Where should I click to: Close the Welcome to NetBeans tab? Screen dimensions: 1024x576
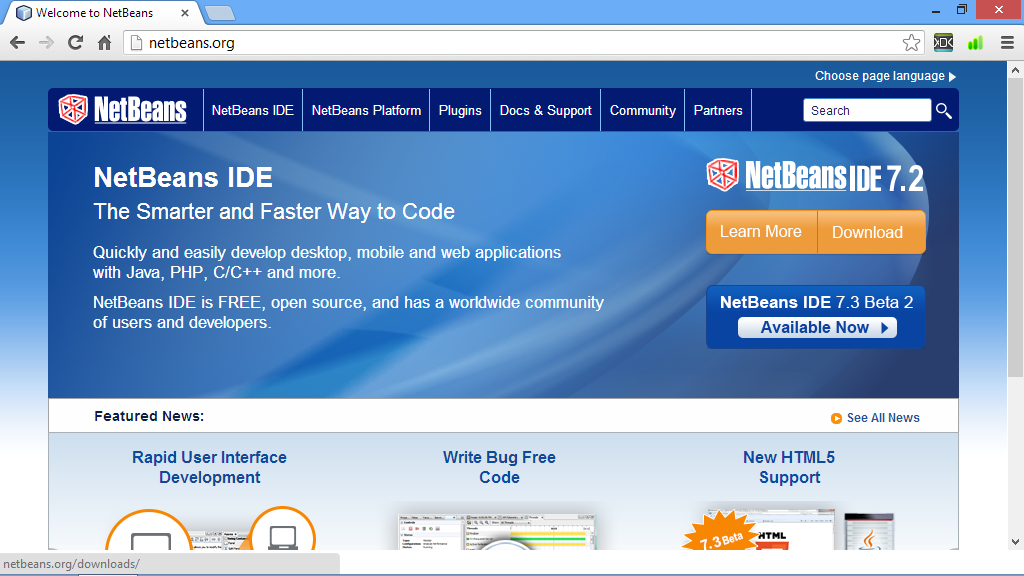(x=185, y=12)
